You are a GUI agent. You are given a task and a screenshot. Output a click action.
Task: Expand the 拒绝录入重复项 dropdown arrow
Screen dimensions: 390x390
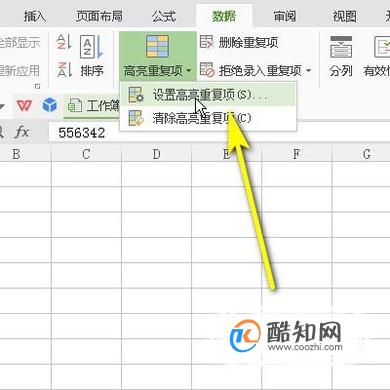click(x=308, y=70)
